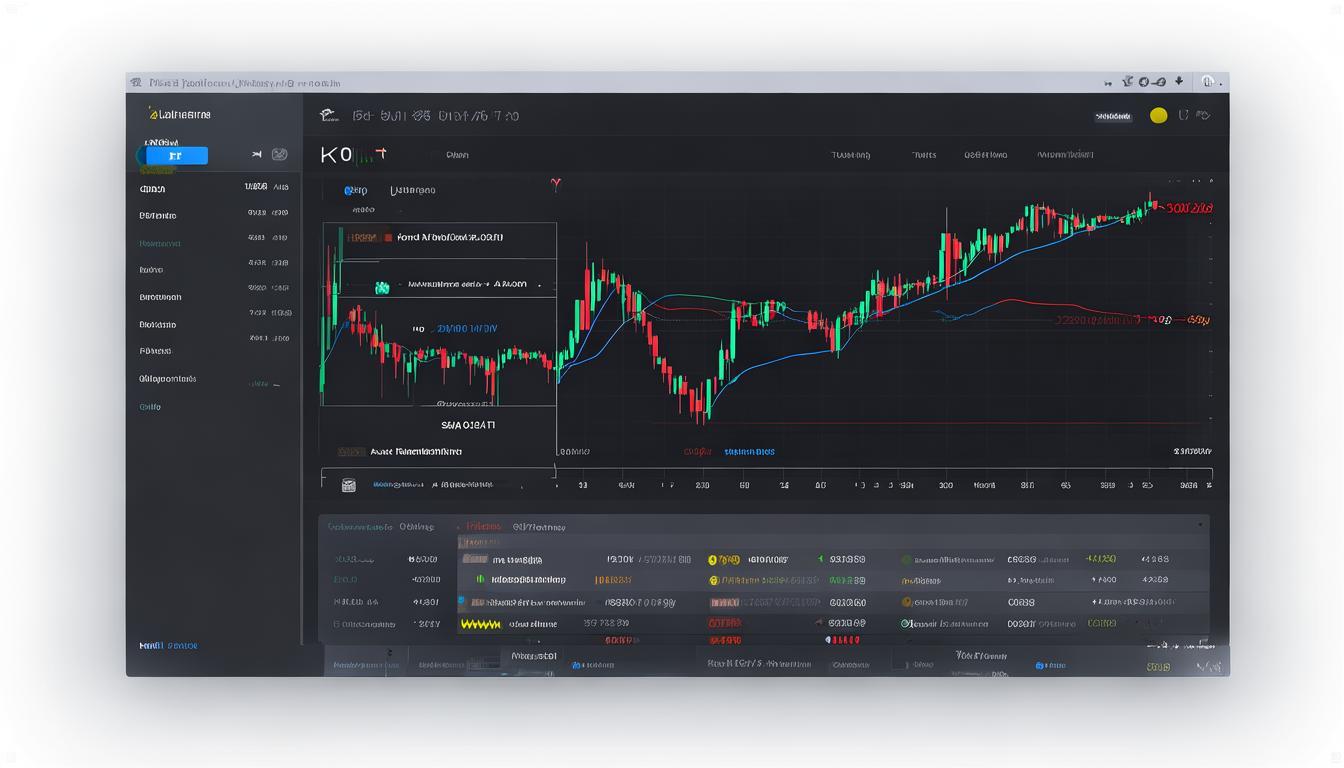Open the blue Gilfo link in the sidebar list
Viewport: 1344px width, 768px height.
coord(150,407)
